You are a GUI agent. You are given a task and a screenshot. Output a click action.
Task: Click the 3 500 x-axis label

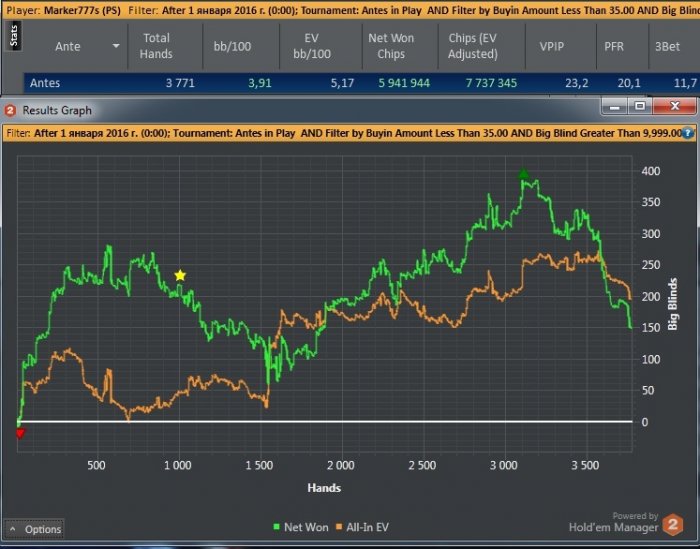585,465
